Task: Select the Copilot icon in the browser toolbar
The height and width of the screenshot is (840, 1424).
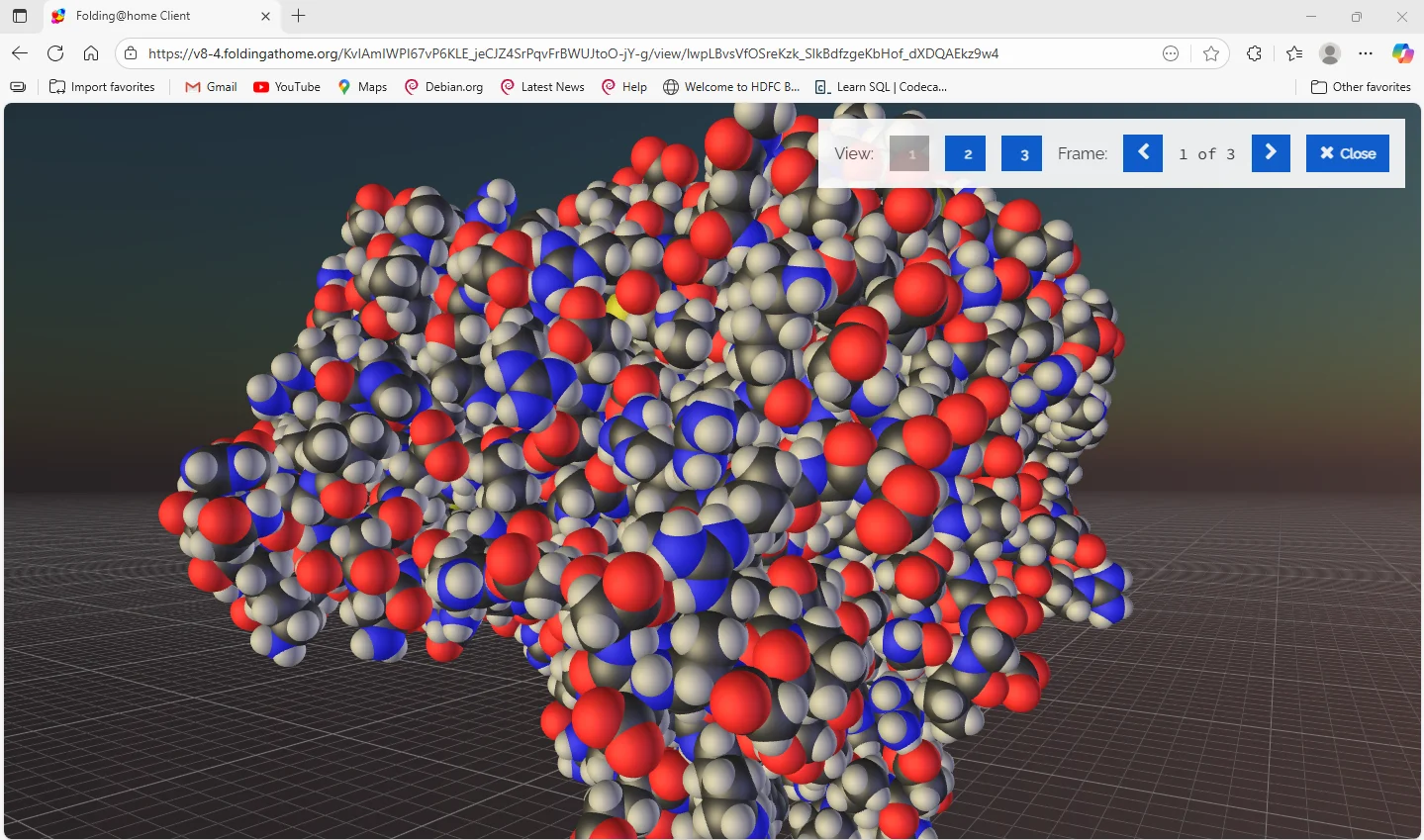Action: (x=1402, y=53)
